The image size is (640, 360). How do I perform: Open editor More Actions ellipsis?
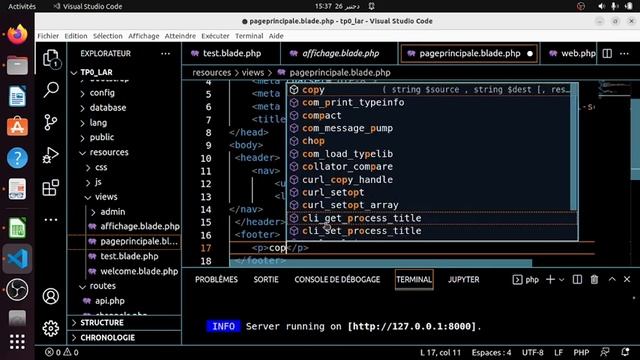click(x=624, y=53)
